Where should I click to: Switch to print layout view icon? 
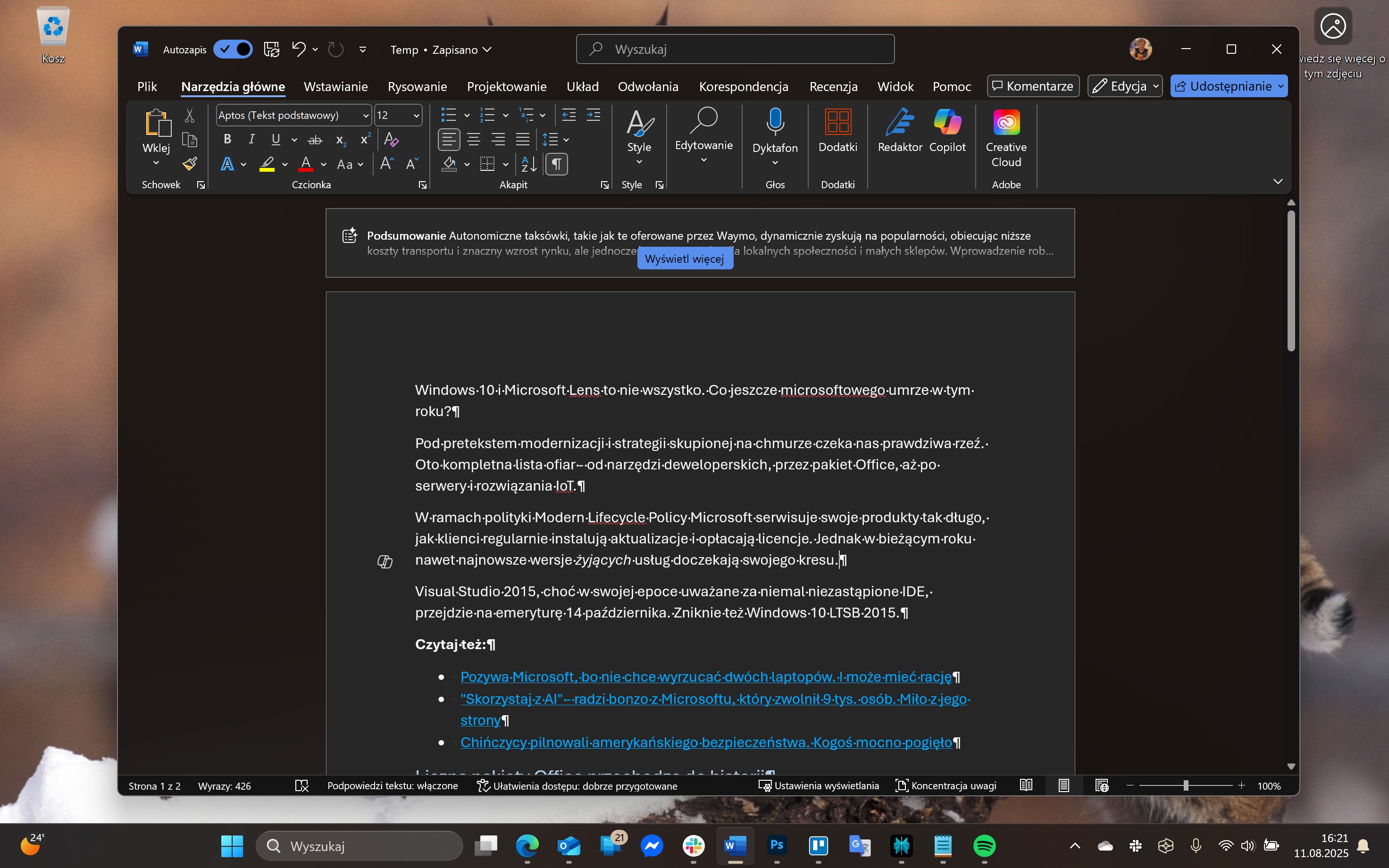(x=1063, y=785)
